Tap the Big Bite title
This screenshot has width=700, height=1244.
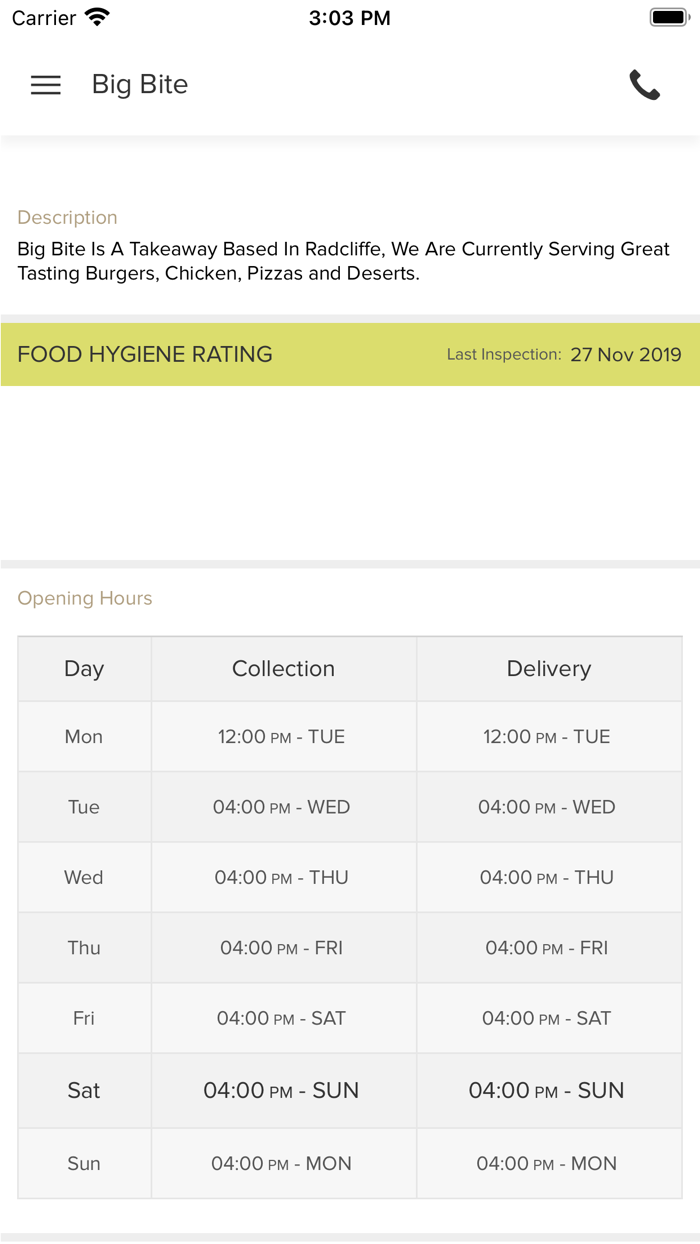coord(140,85)
